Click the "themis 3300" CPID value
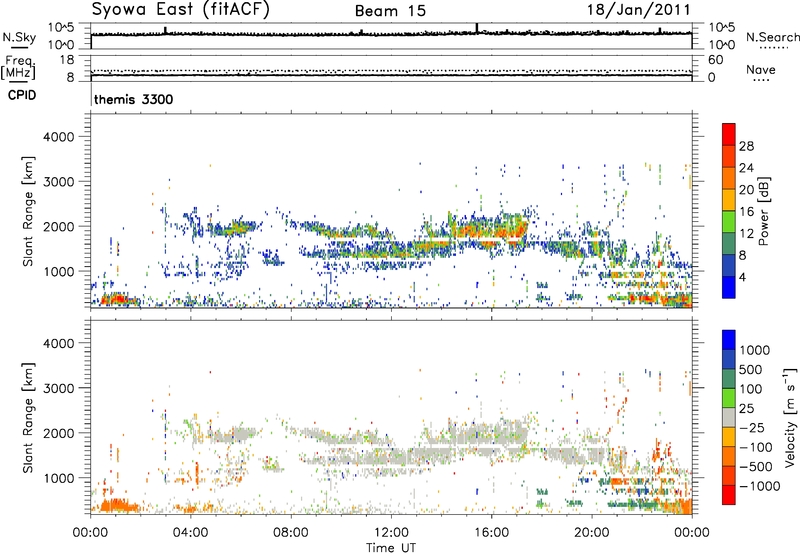Viewport: 800px width, 554px height. (x=134, y=99)
